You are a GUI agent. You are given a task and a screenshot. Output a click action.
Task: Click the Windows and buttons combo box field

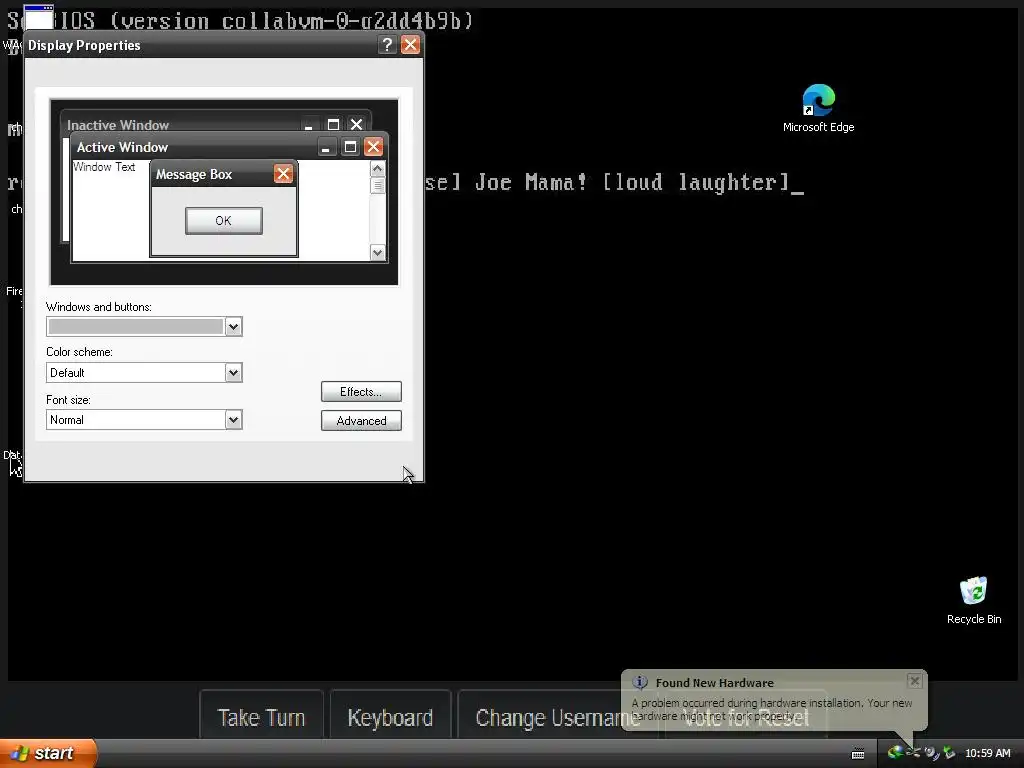tap(144, 327)
